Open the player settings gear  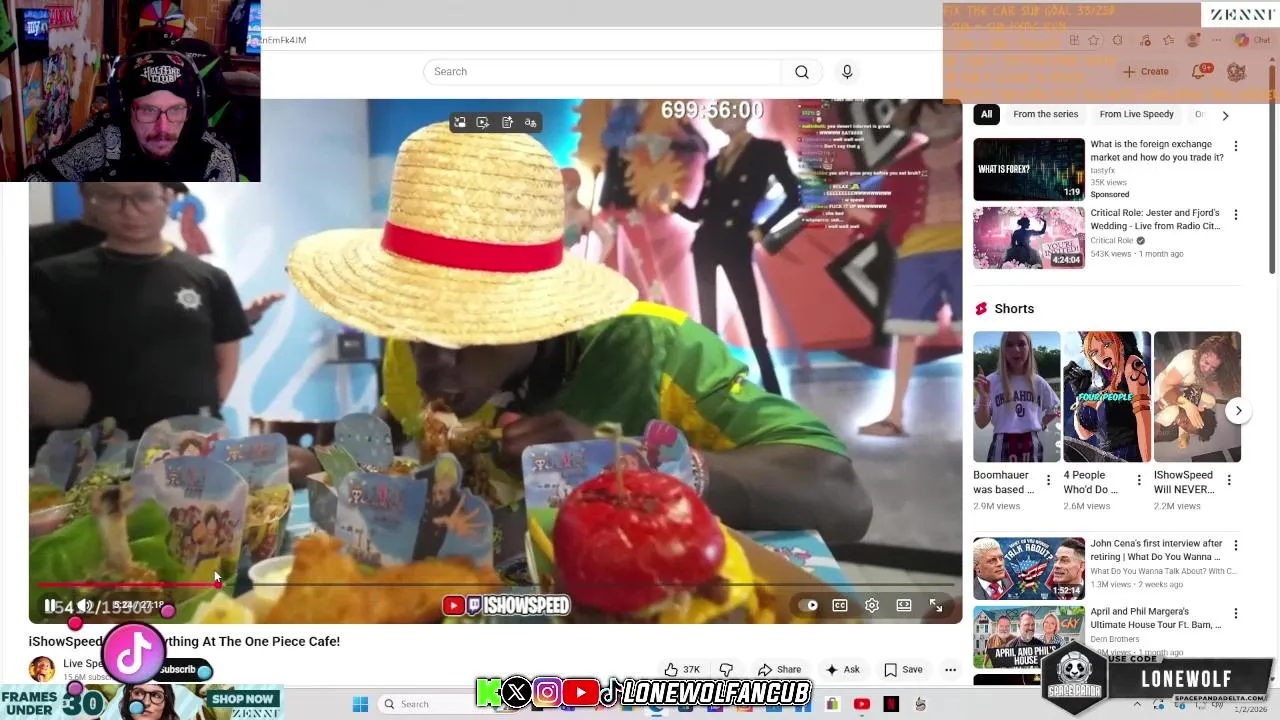click(872, 605)
